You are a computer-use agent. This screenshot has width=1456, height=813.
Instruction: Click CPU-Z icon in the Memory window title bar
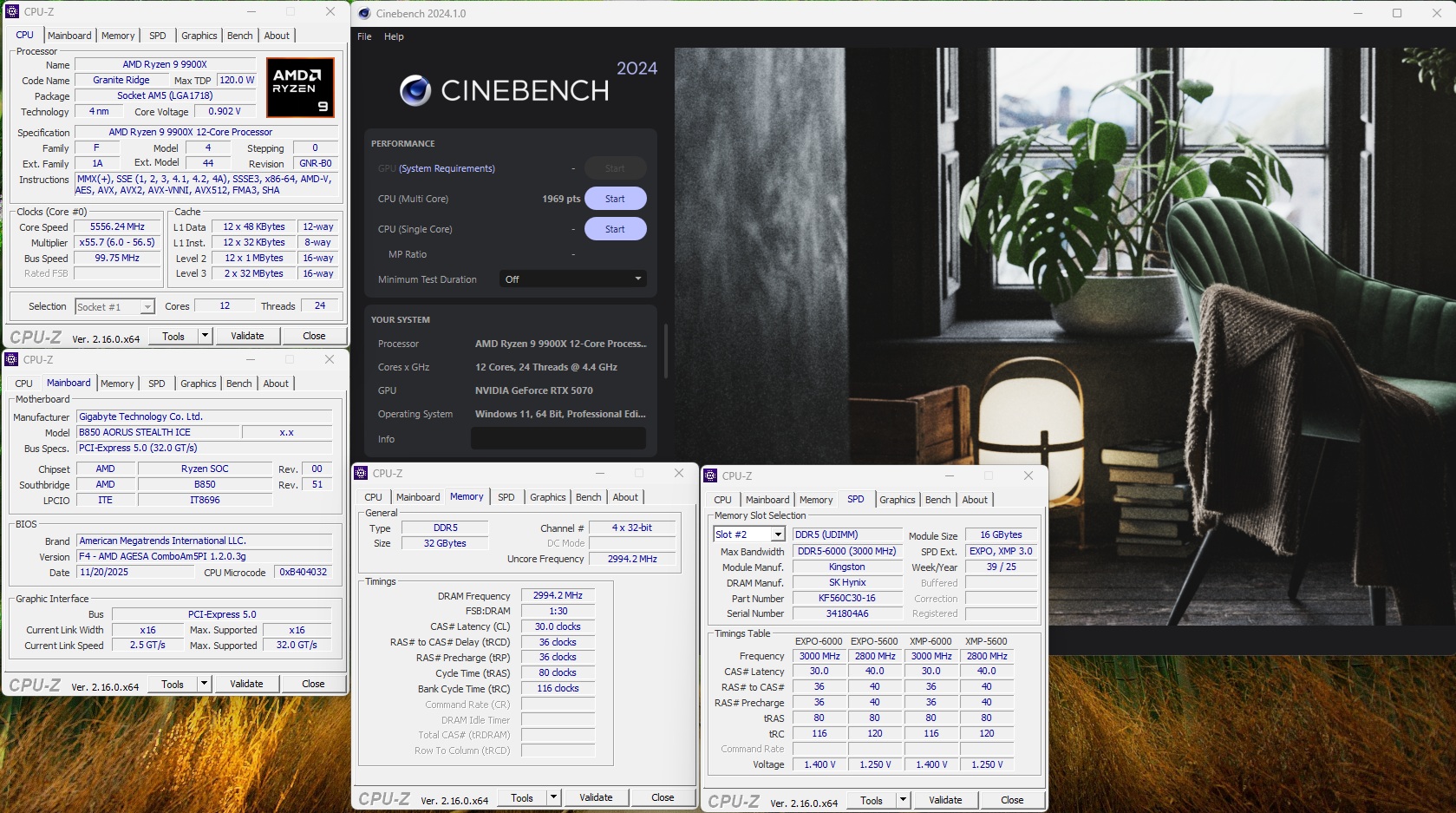point(362,473)
